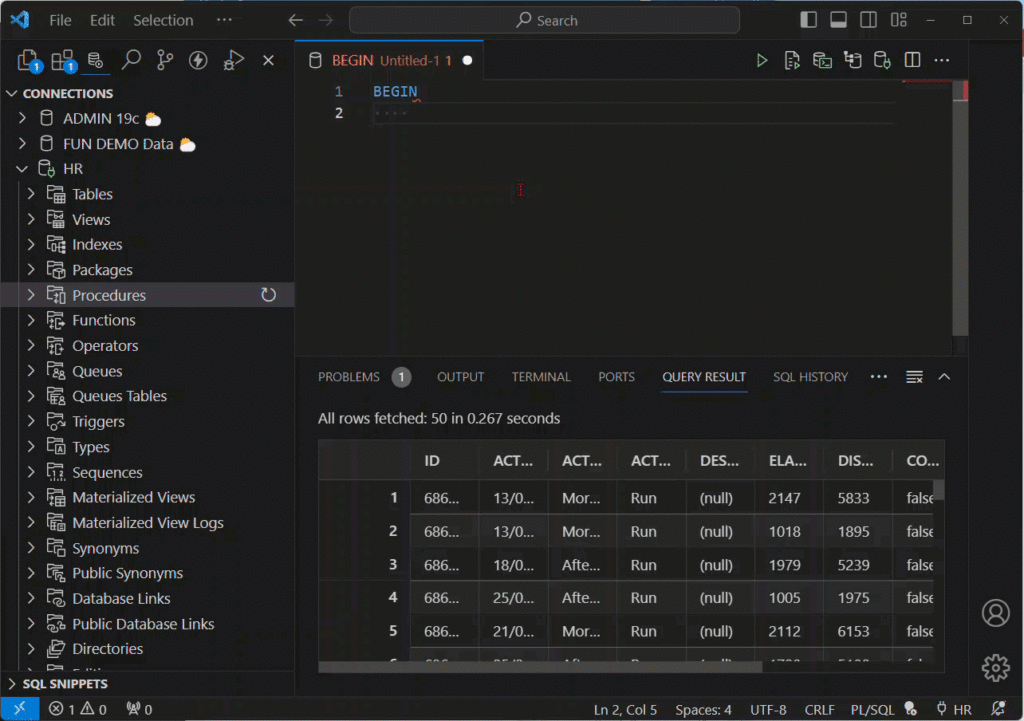Image resolution: width=1024 pixels, height=721 pixels.
Task: Go back with the left arrow
Action: tap(296, 20)
